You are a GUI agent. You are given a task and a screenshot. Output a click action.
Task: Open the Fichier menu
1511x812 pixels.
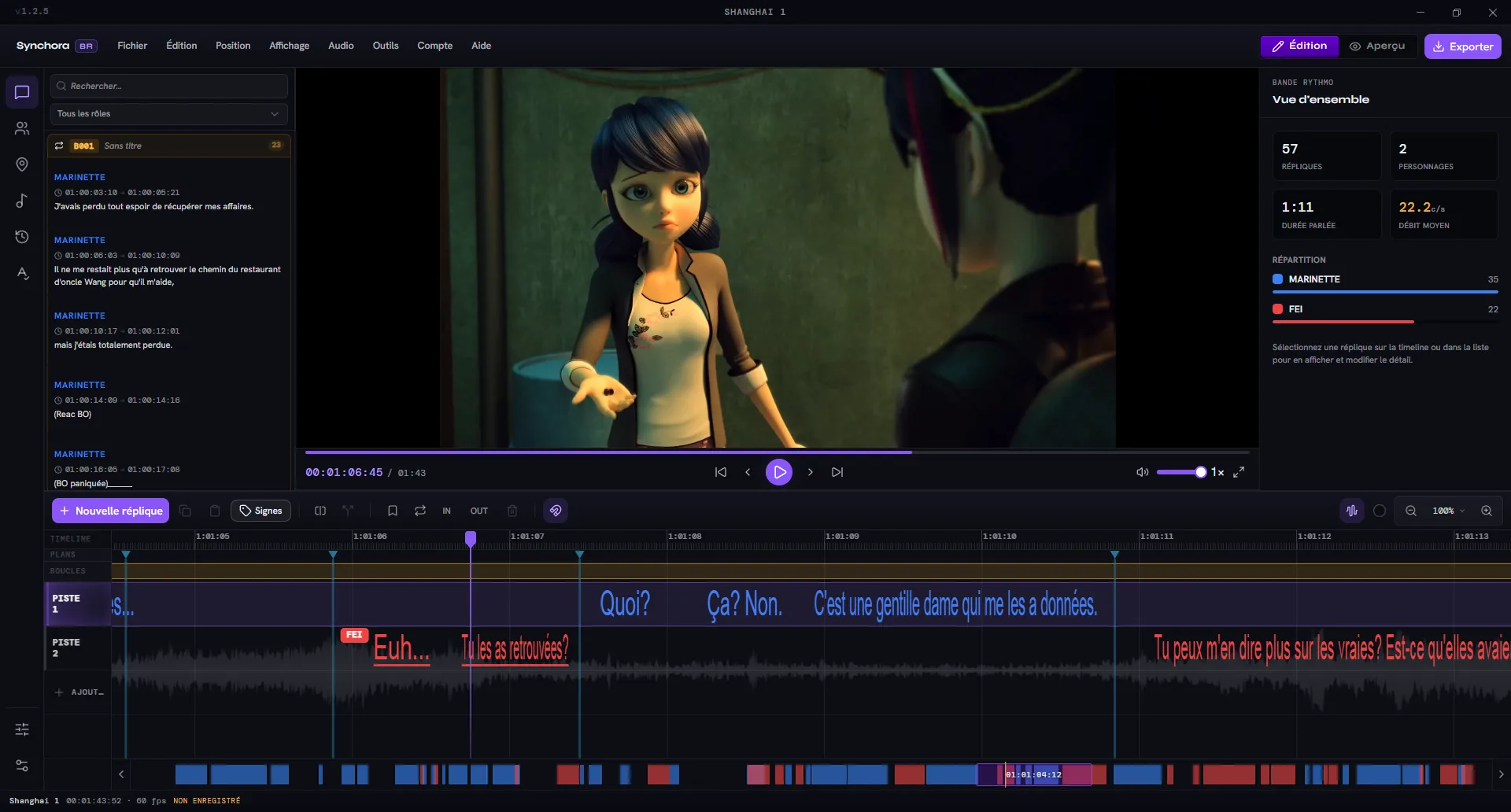point(132,46)
